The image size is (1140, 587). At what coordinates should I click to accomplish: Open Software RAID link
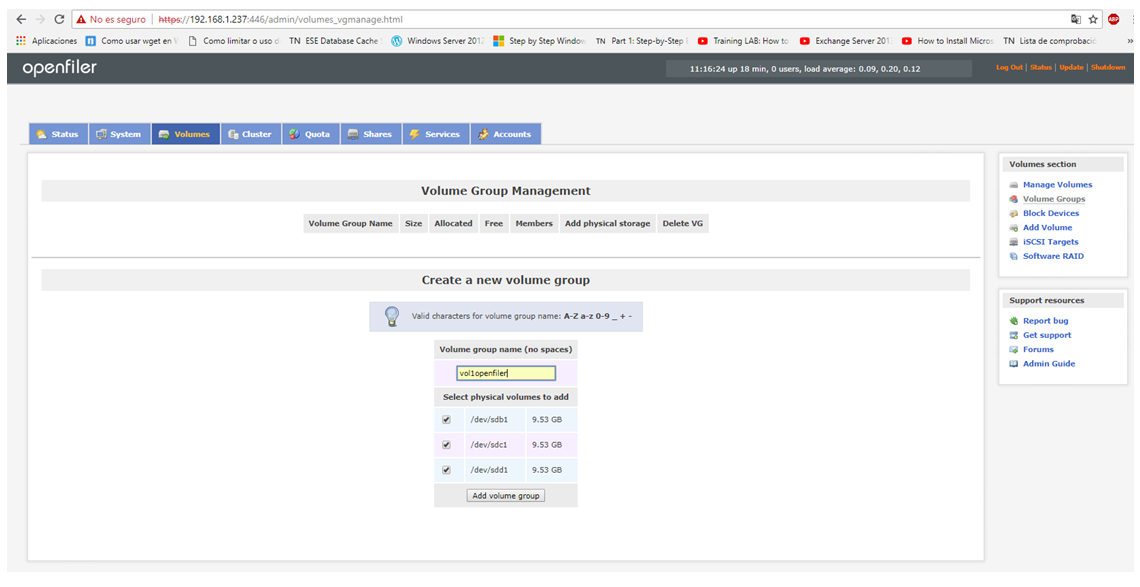(1053, 256)
